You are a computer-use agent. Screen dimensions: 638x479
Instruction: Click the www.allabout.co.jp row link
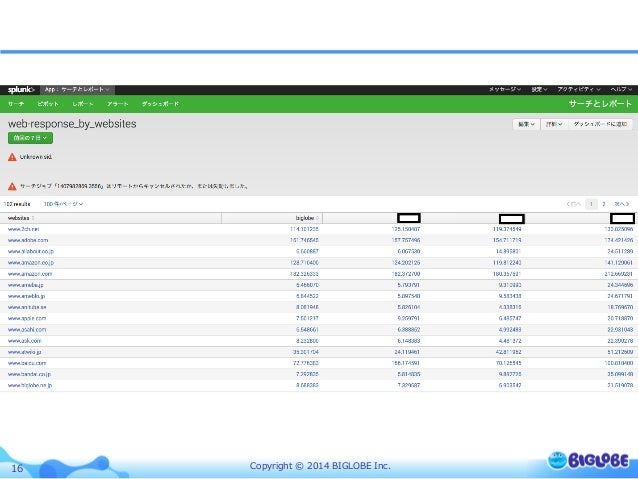(x=31, y=252)
